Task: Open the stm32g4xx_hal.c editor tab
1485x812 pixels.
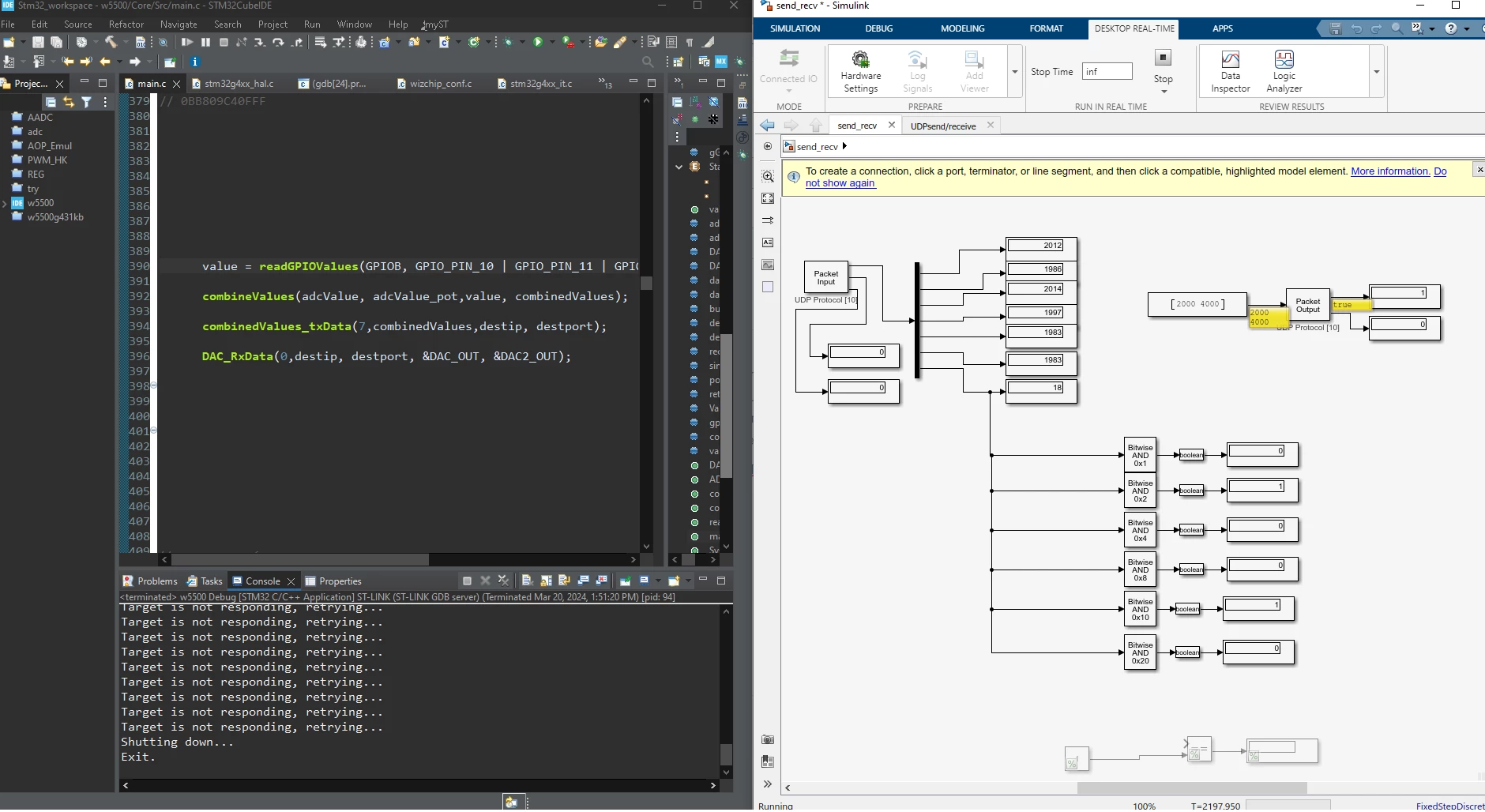Action: coord(239,84)
